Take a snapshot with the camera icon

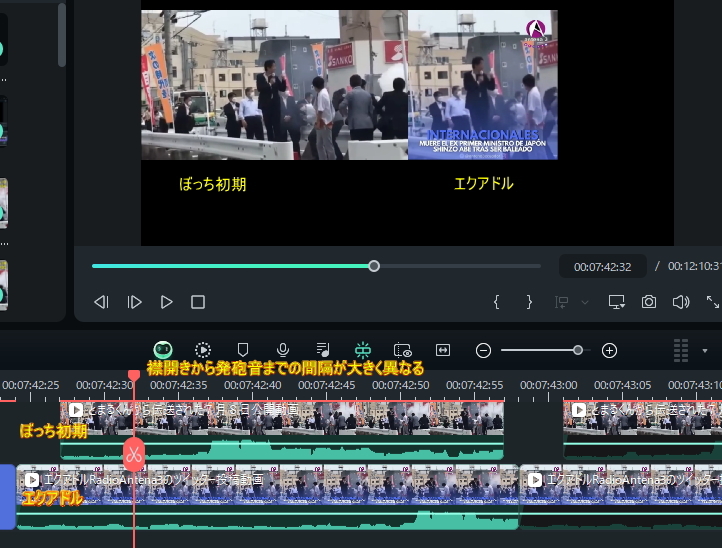649,302
